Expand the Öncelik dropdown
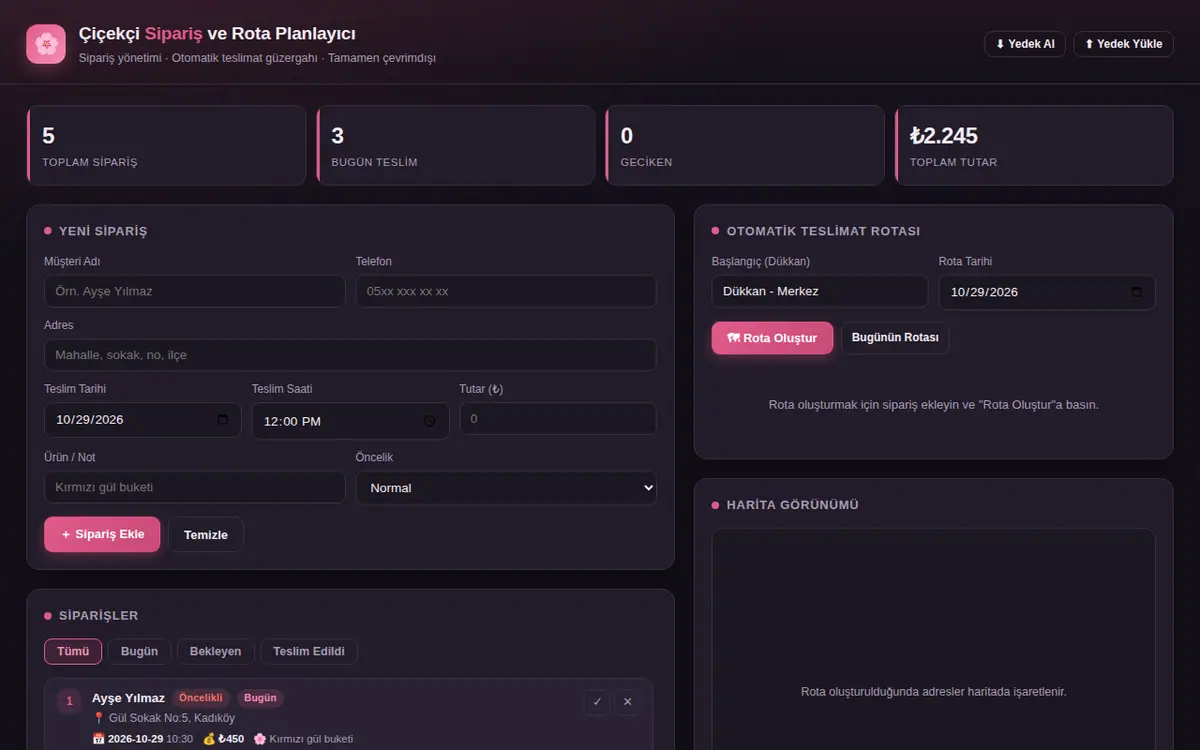Image resolution: width=1200 pixels, height=750 pixels. point(506,488)
